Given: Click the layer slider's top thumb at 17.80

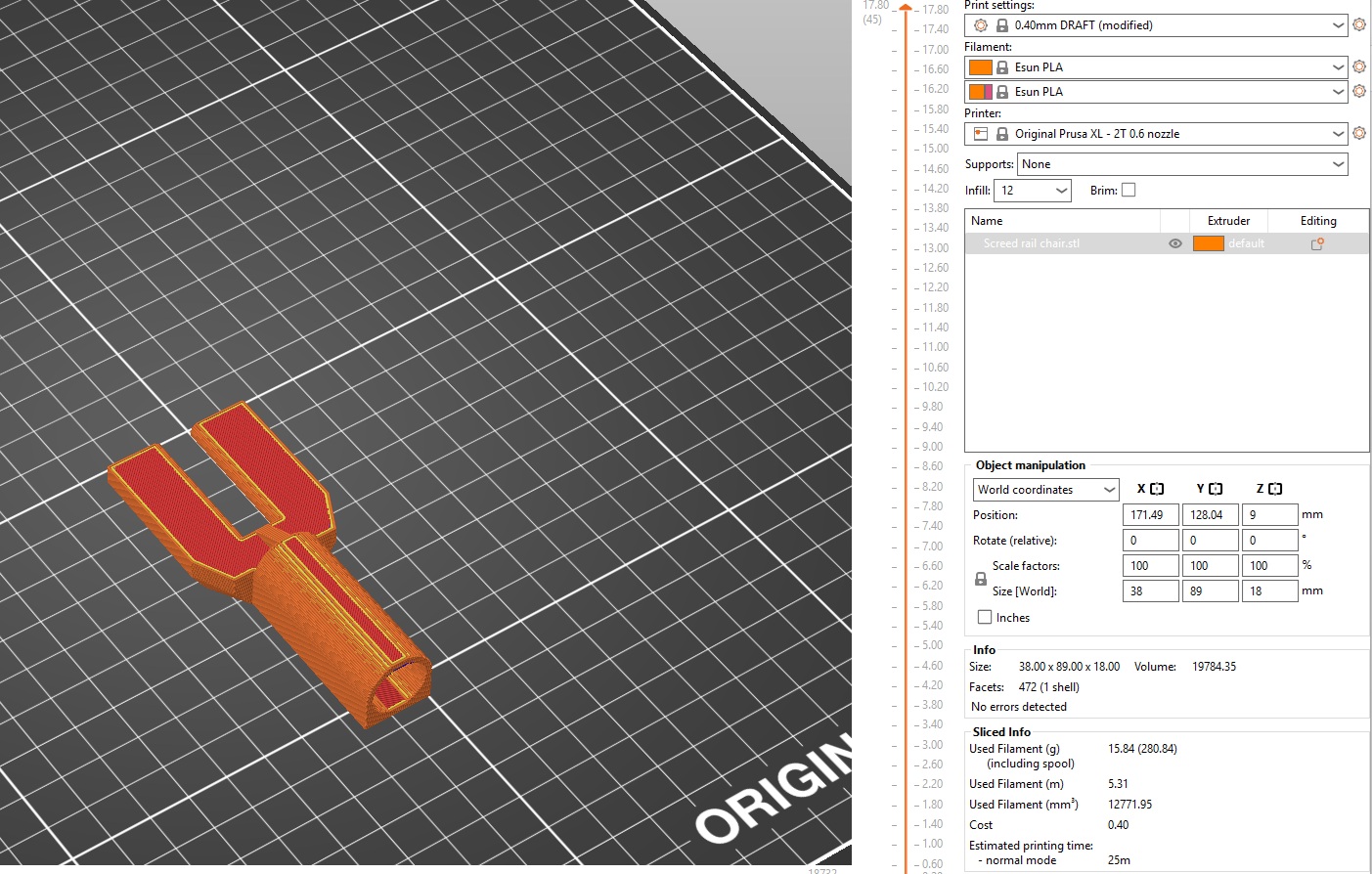Looking at the screenshot, I should coord(907,8).
